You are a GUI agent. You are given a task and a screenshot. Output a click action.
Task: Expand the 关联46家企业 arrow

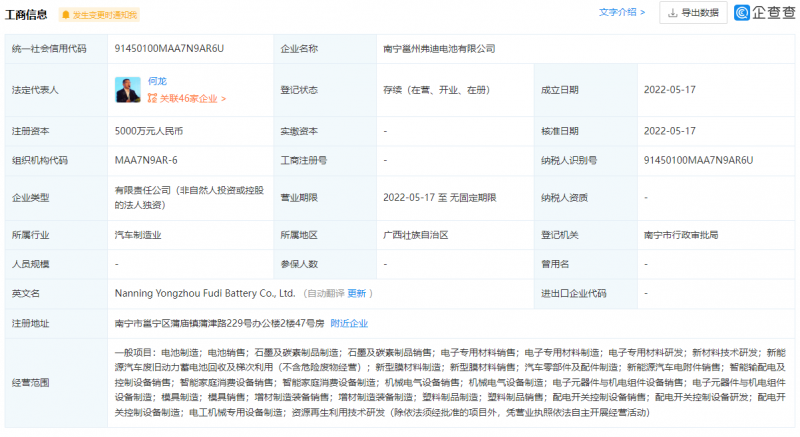pyautogui.click(x=223, y=99)
